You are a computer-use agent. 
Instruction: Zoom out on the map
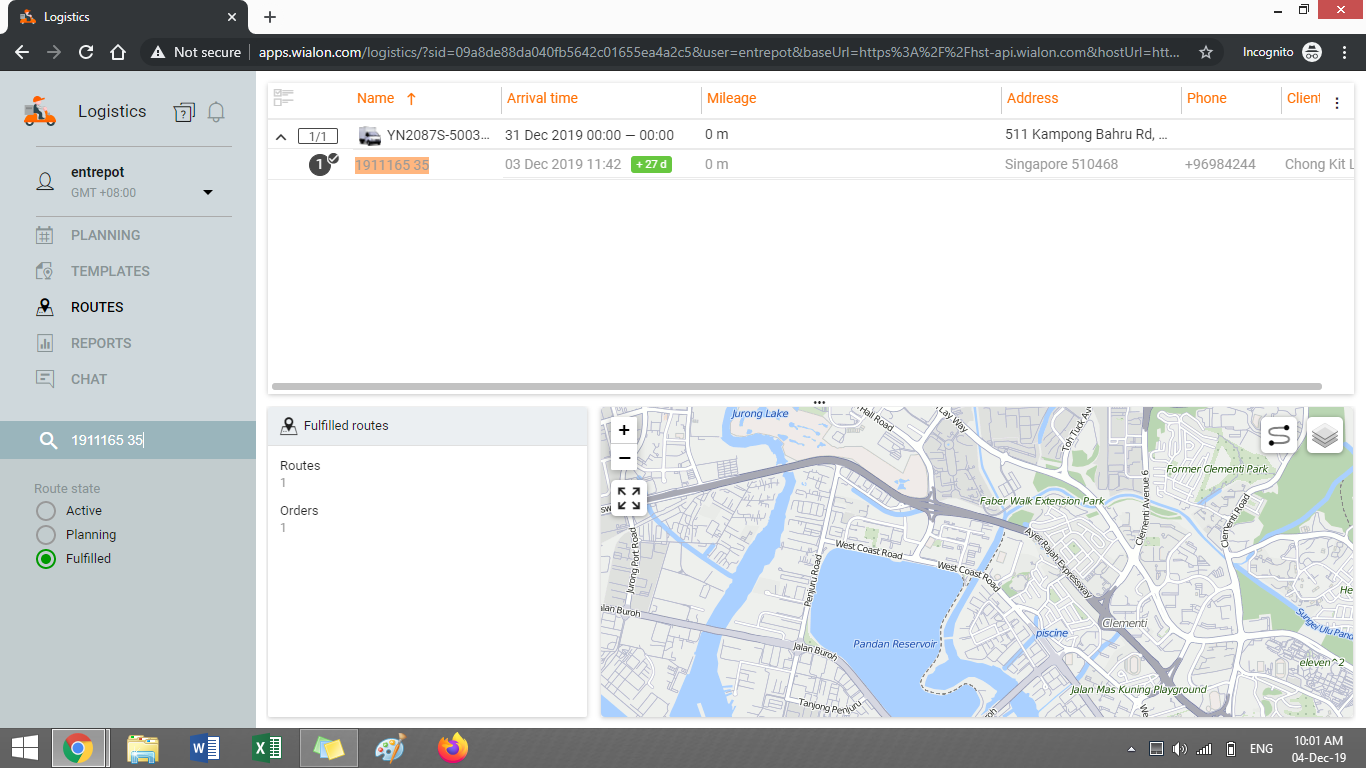tap(624, 459)
